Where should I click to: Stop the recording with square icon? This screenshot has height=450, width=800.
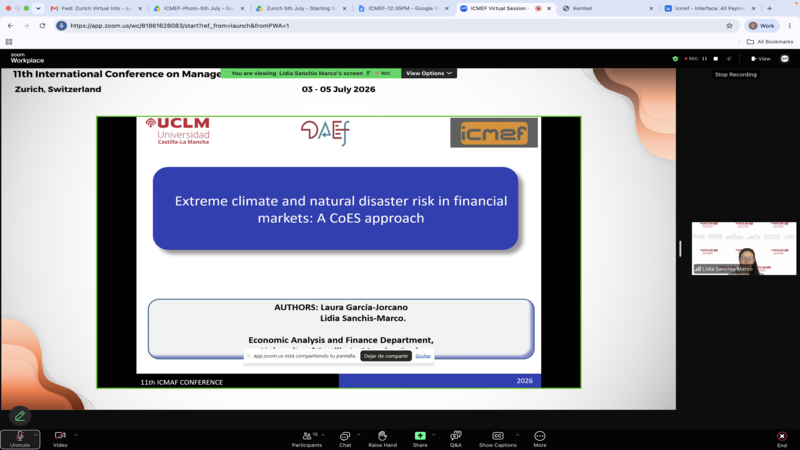(716, 59)
